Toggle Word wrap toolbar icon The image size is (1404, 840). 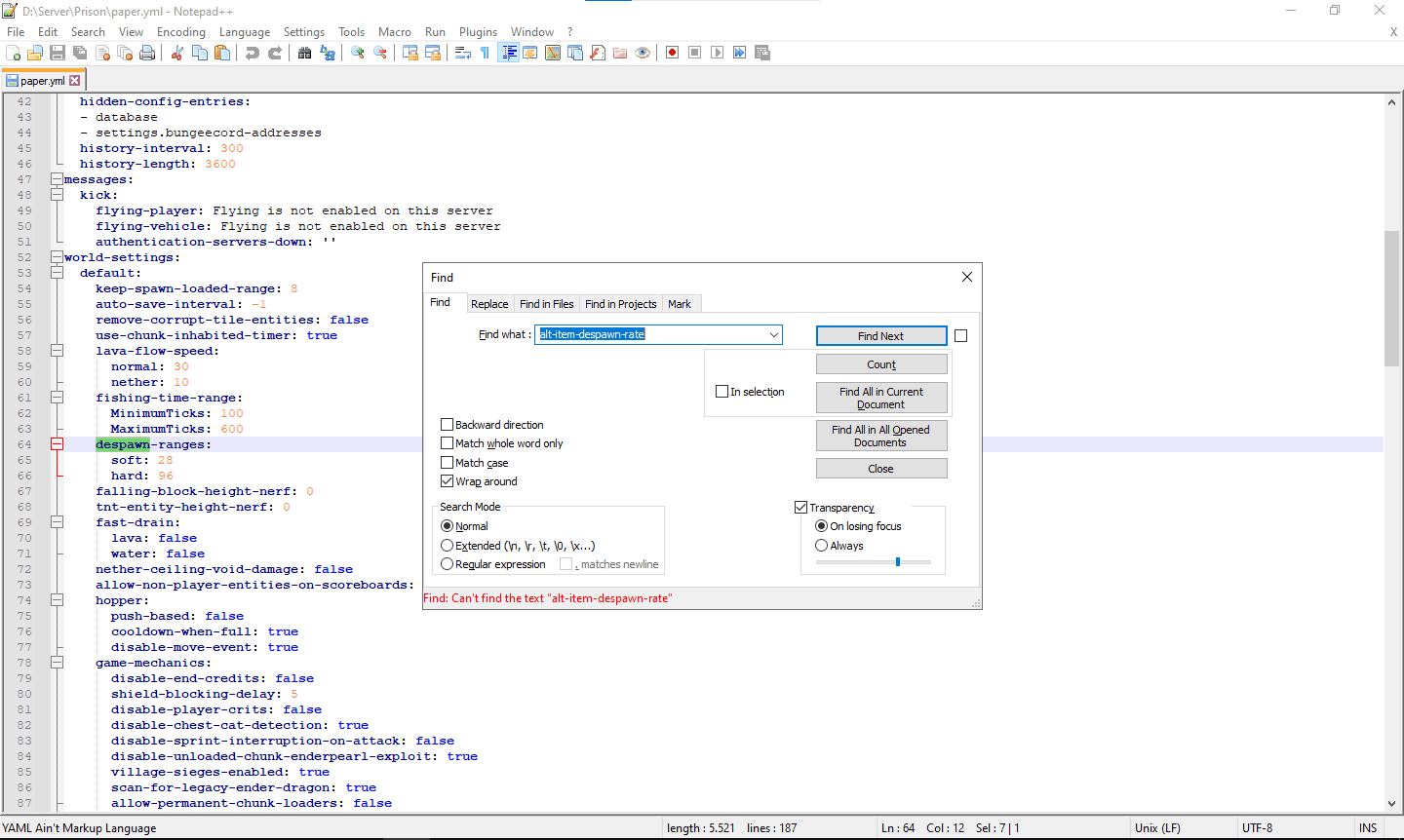coord(463,53)
